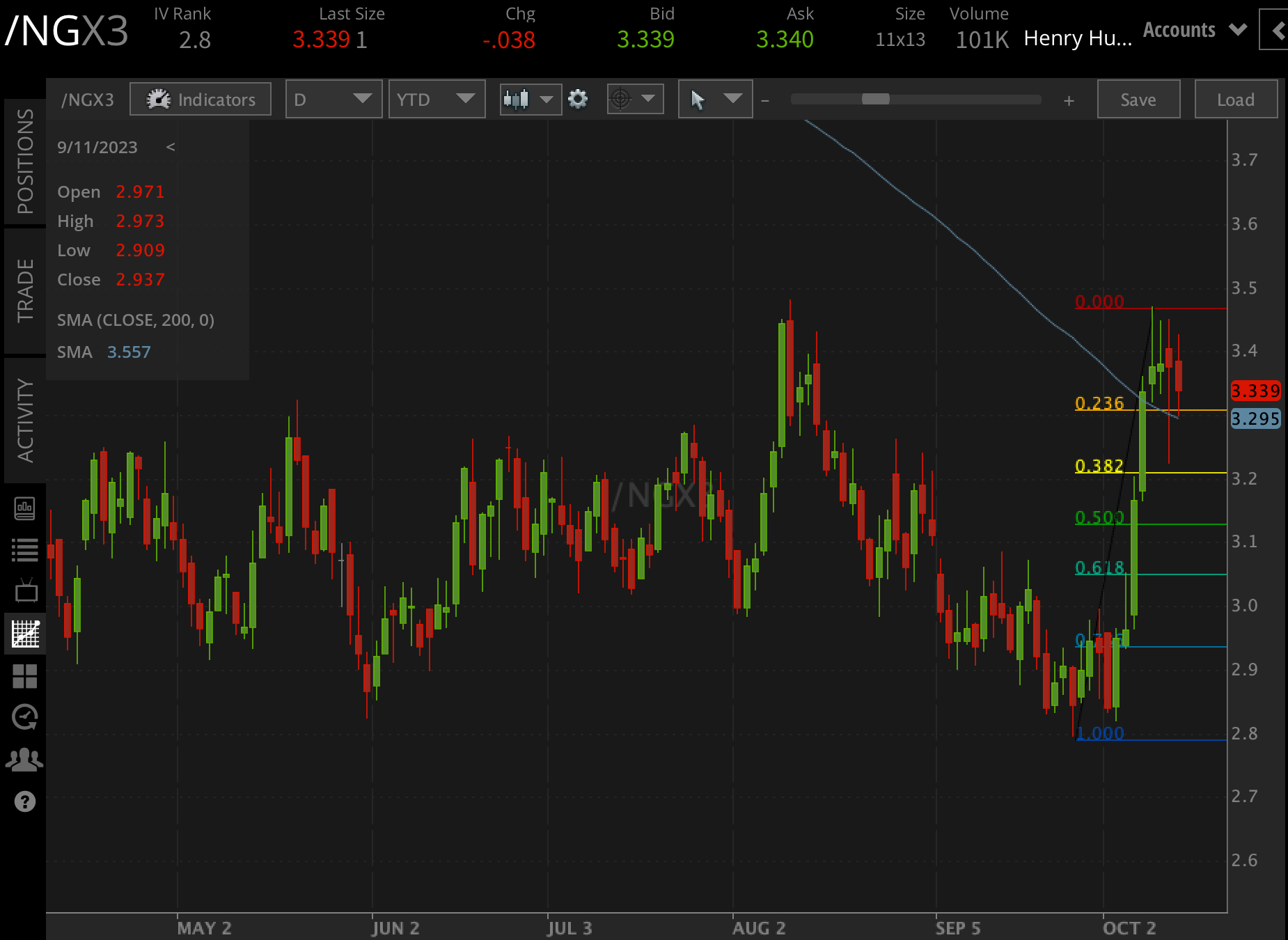This screenshot has height=940, width=1288.
Task: Click the Load button
Action: (1235, 99)
